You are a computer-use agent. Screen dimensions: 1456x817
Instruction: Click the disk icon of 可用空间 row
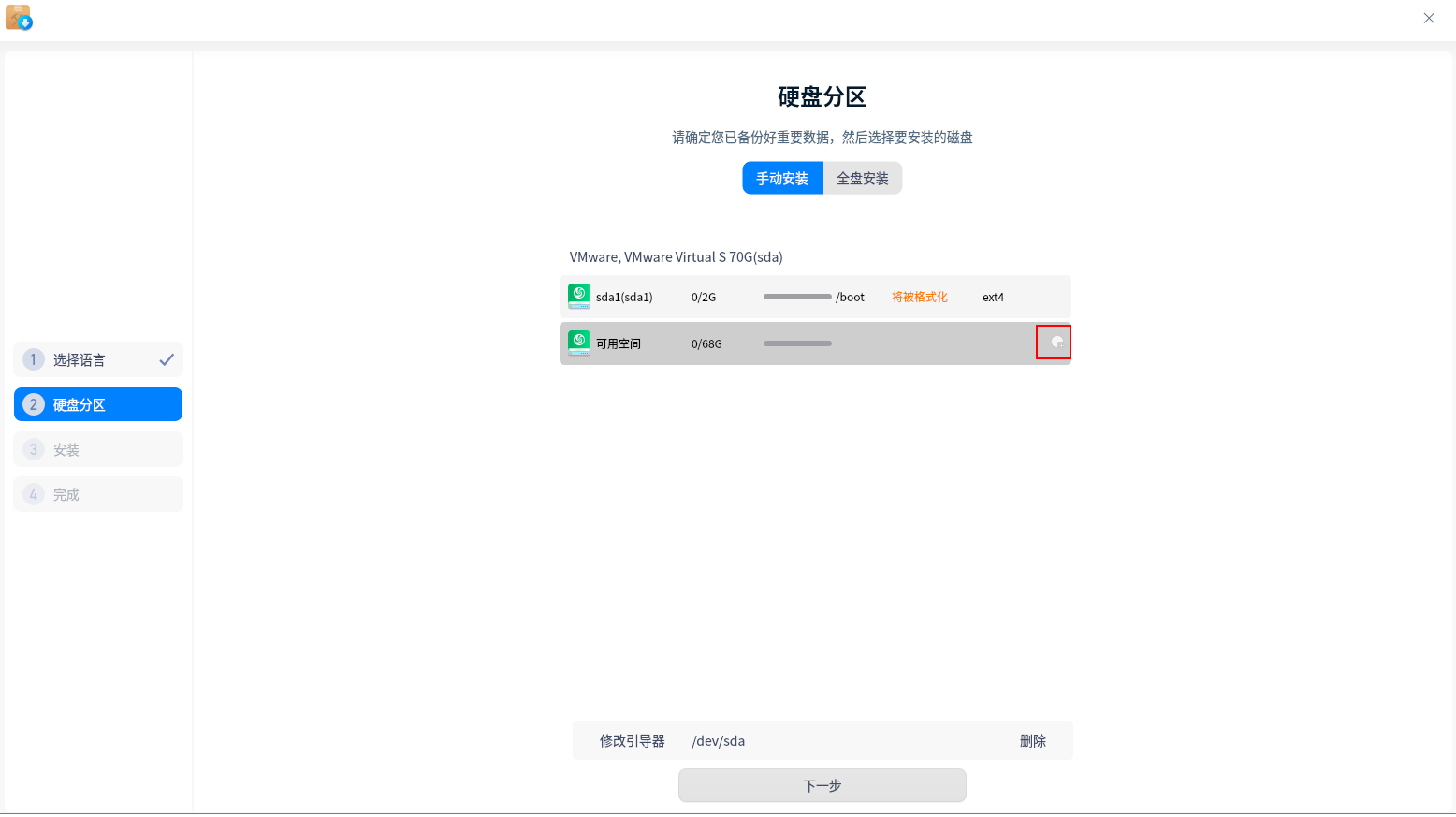tap(579, 343)
